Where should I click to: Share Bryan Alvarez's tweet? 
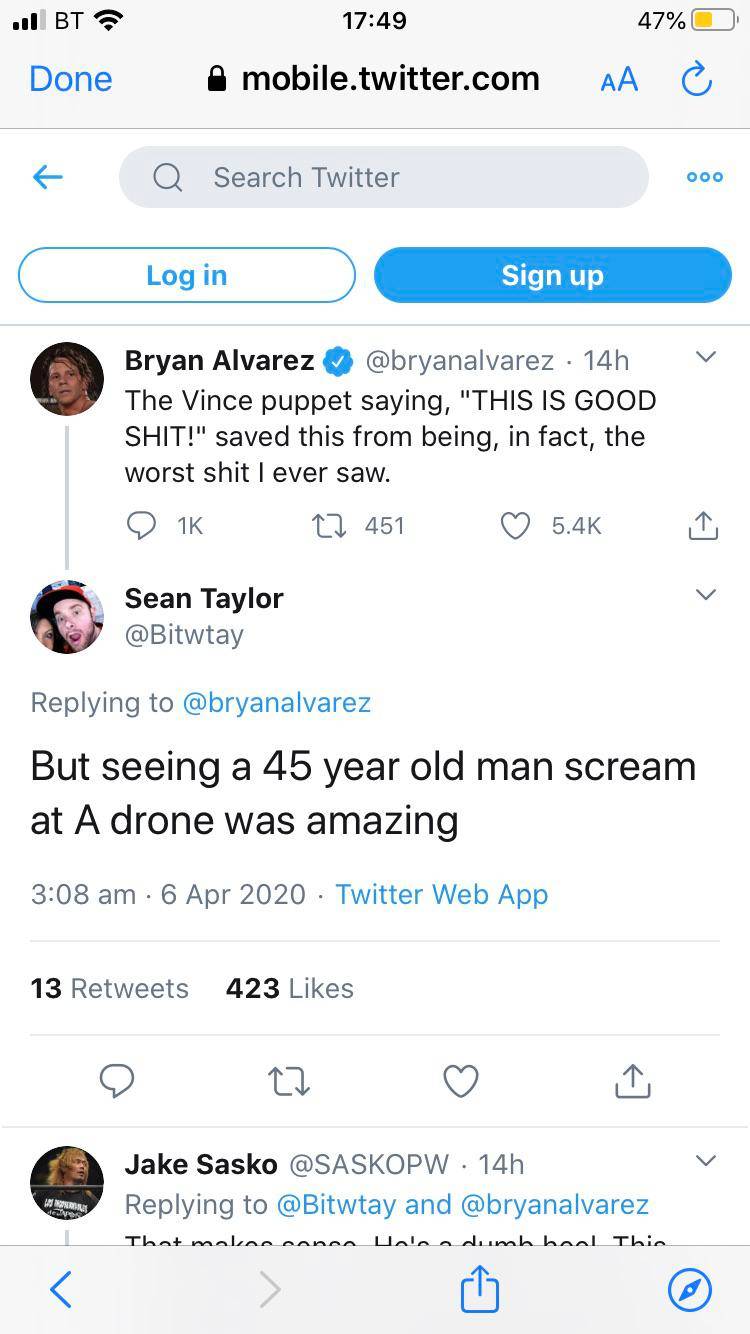[703, 525]
